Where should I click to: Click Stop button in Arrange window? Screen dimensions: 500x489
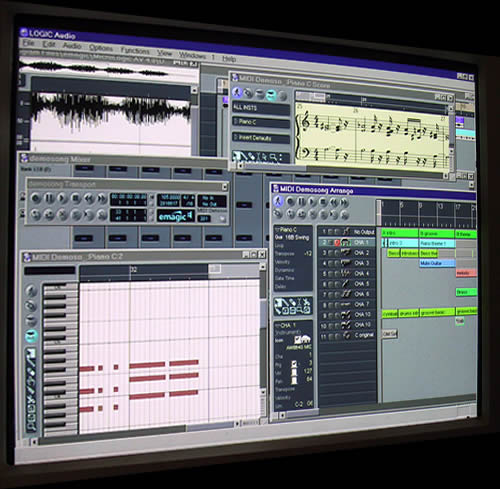(322, 202)
